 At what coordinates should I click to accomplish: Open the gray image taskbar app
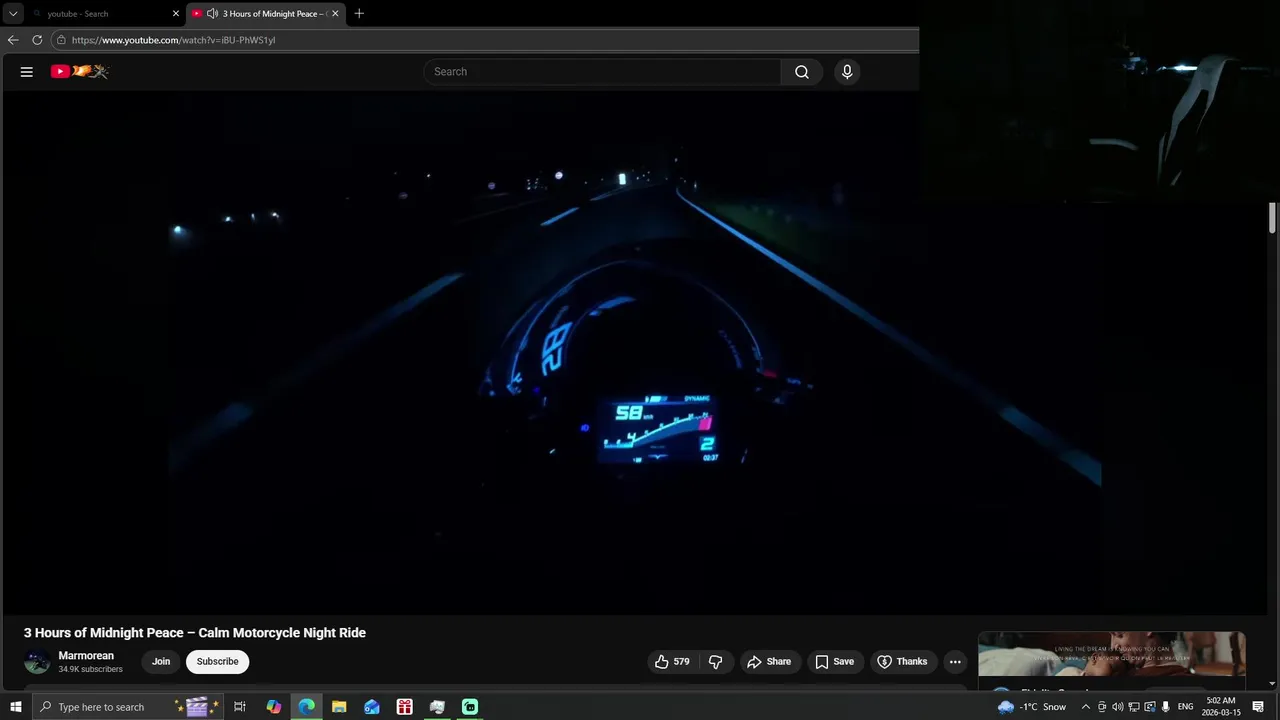437,707
